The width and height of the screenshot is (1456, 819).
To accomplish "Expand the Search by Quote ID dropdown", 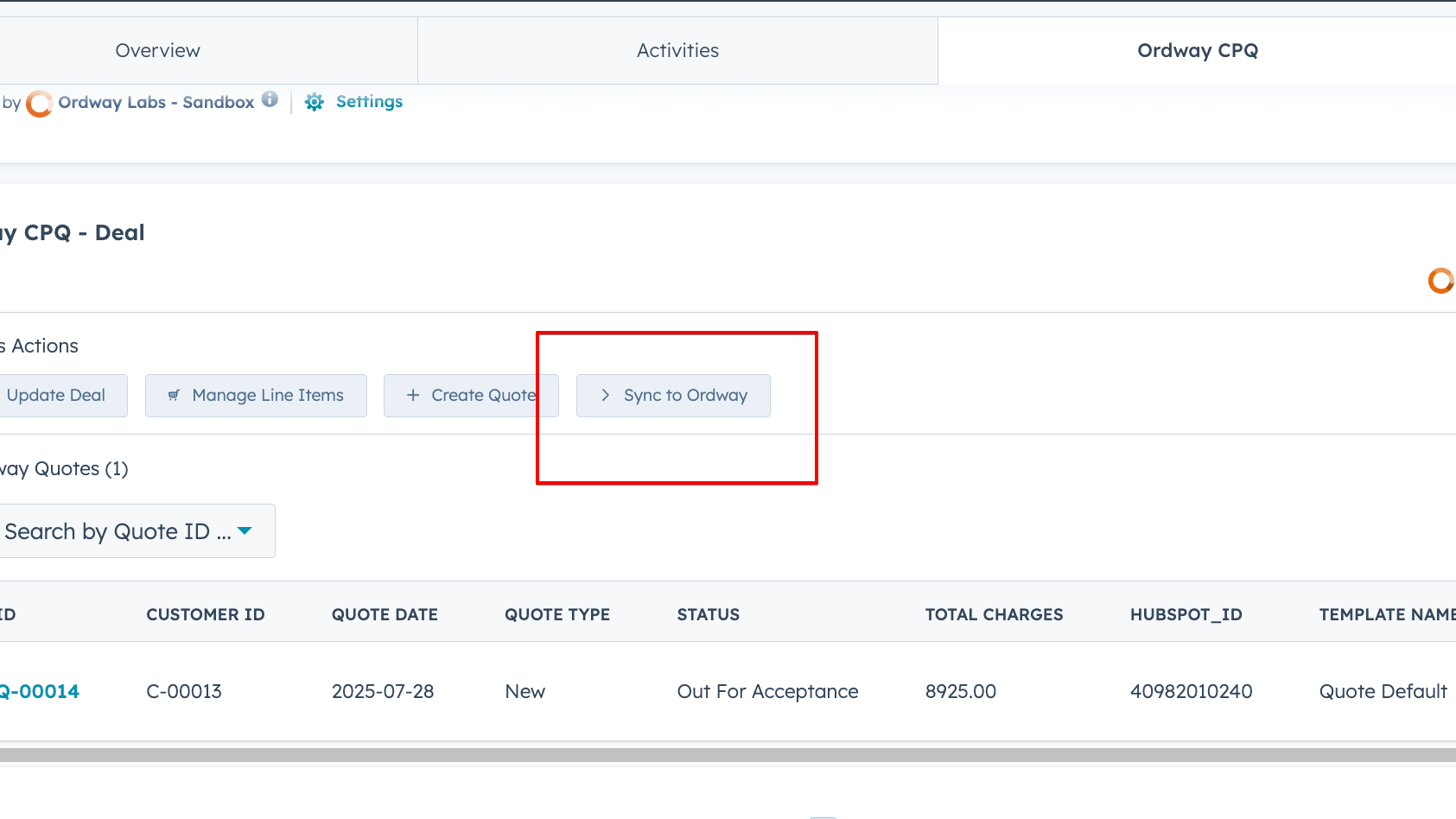I will tap(245, 530).
